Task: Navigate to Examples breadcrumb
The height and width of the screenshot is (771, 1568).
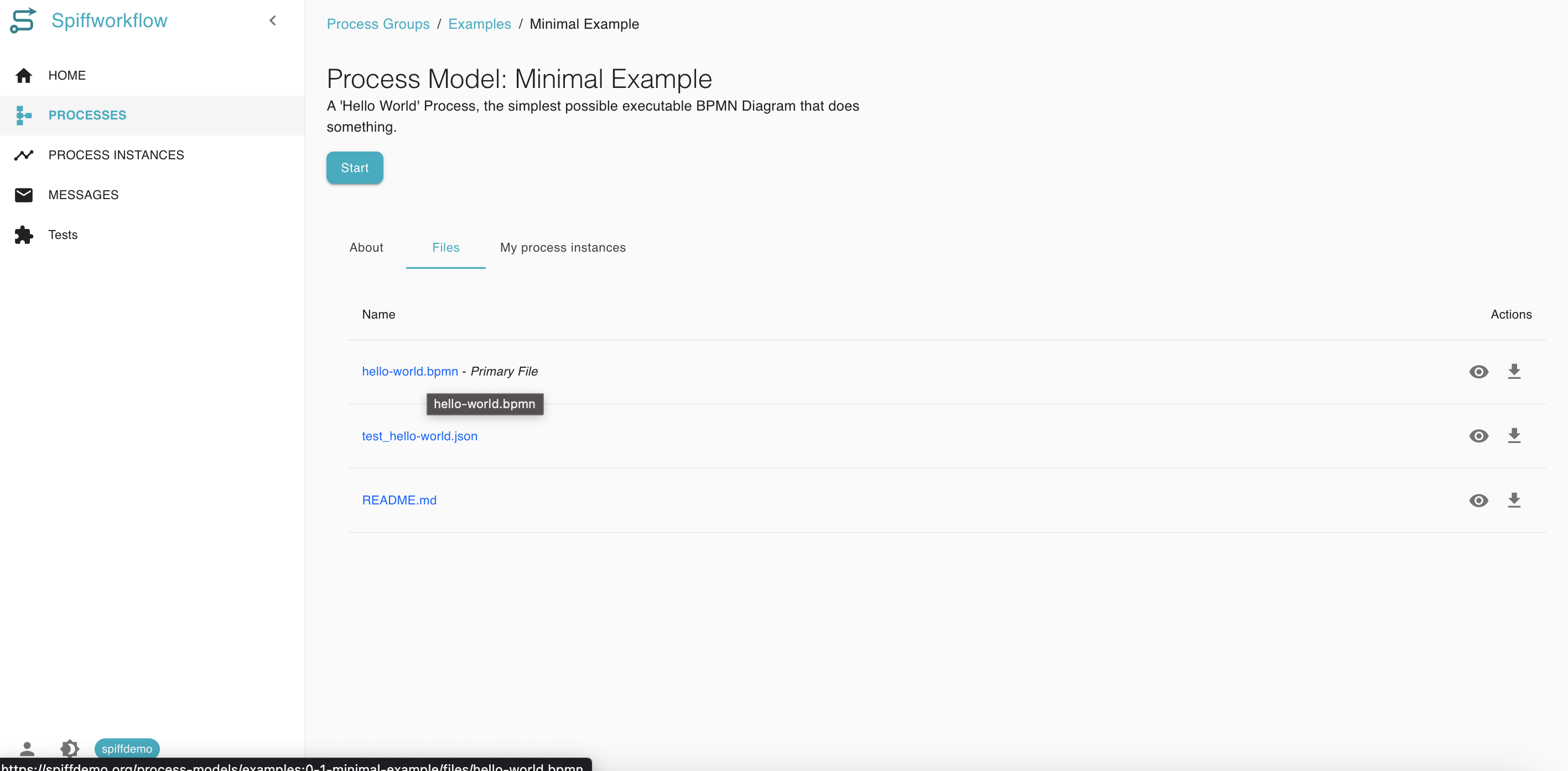Action: click(480, 24)
